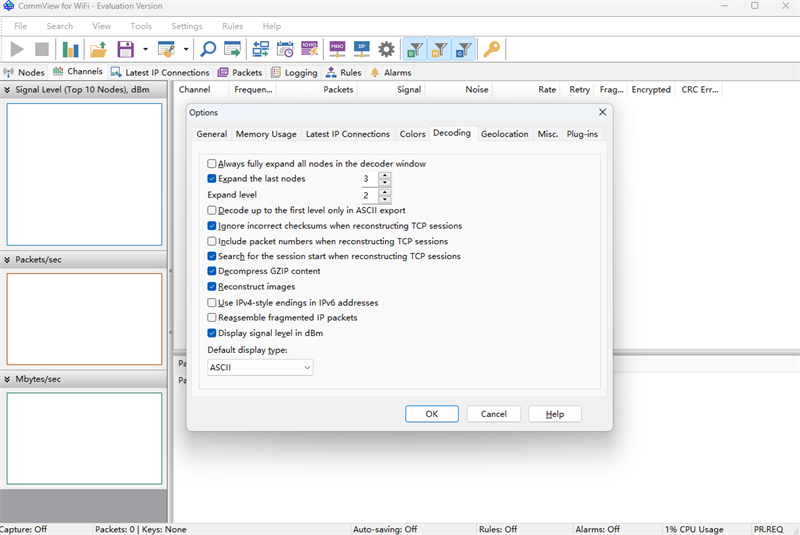The height and width of the screenshot is (535, 800).
Task: Increase the Expand the last nodes value
Action: (x=385, y=175)
